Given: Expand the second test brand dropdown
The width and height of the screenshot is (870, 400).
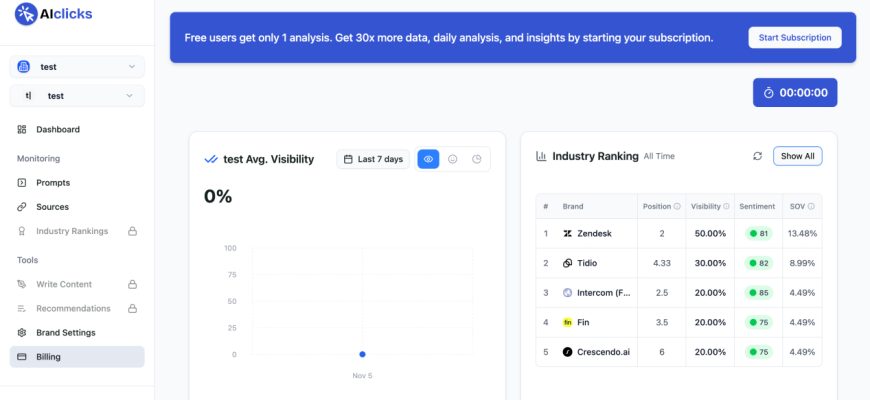Looking at the screenshot, I should click(77, 96).
